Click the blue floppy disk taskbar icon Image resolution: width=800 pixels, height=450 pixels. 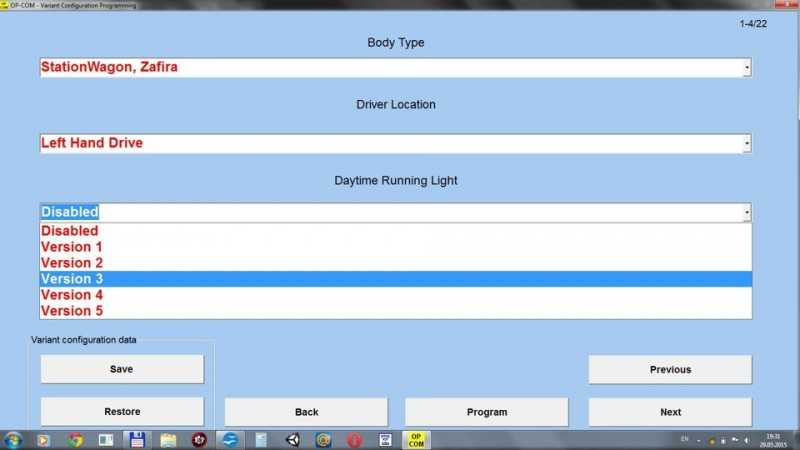point(137,440)
